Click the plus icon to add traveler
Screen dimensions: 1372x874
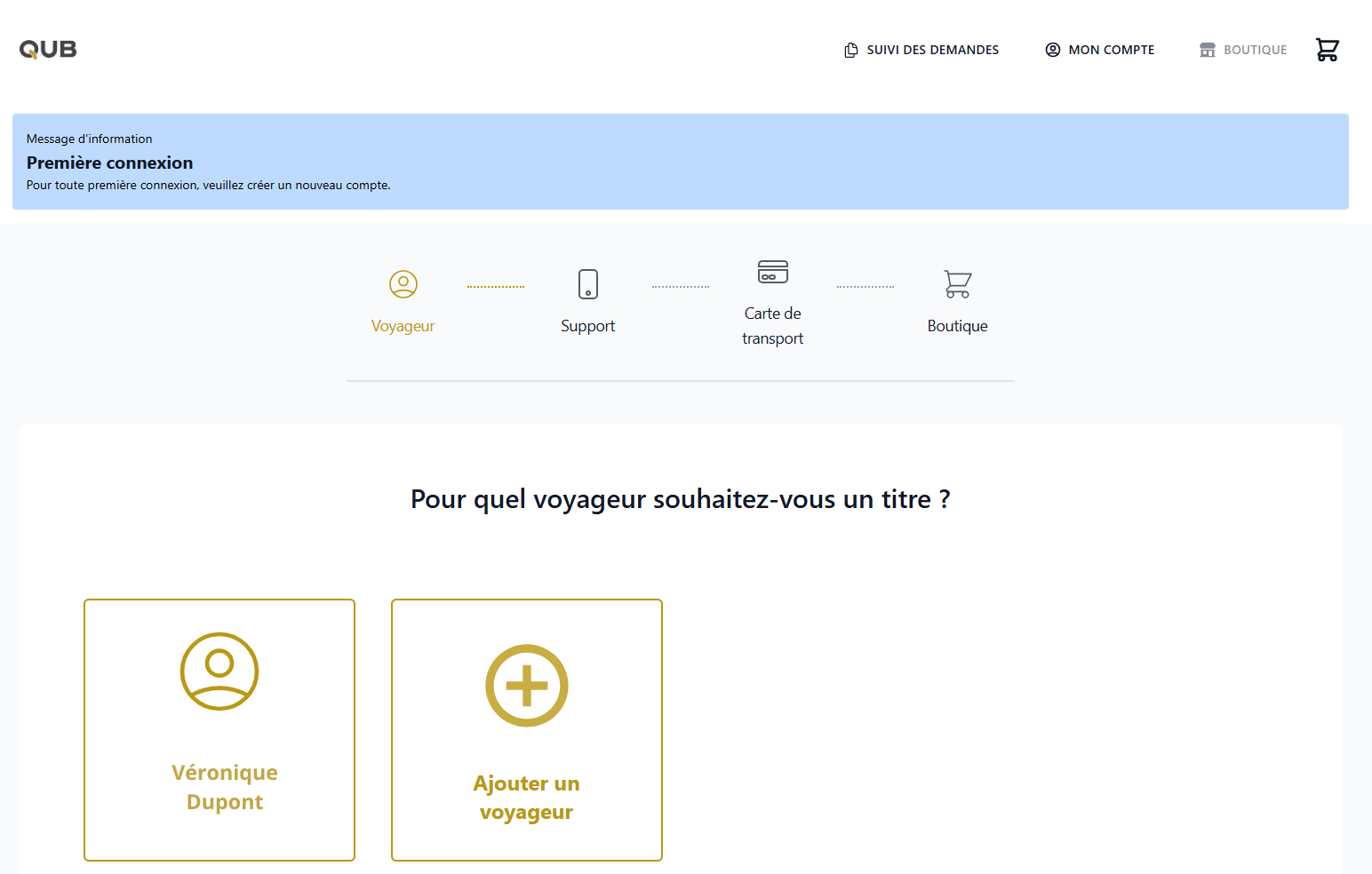pyautogui.click(x=527, y=686)
